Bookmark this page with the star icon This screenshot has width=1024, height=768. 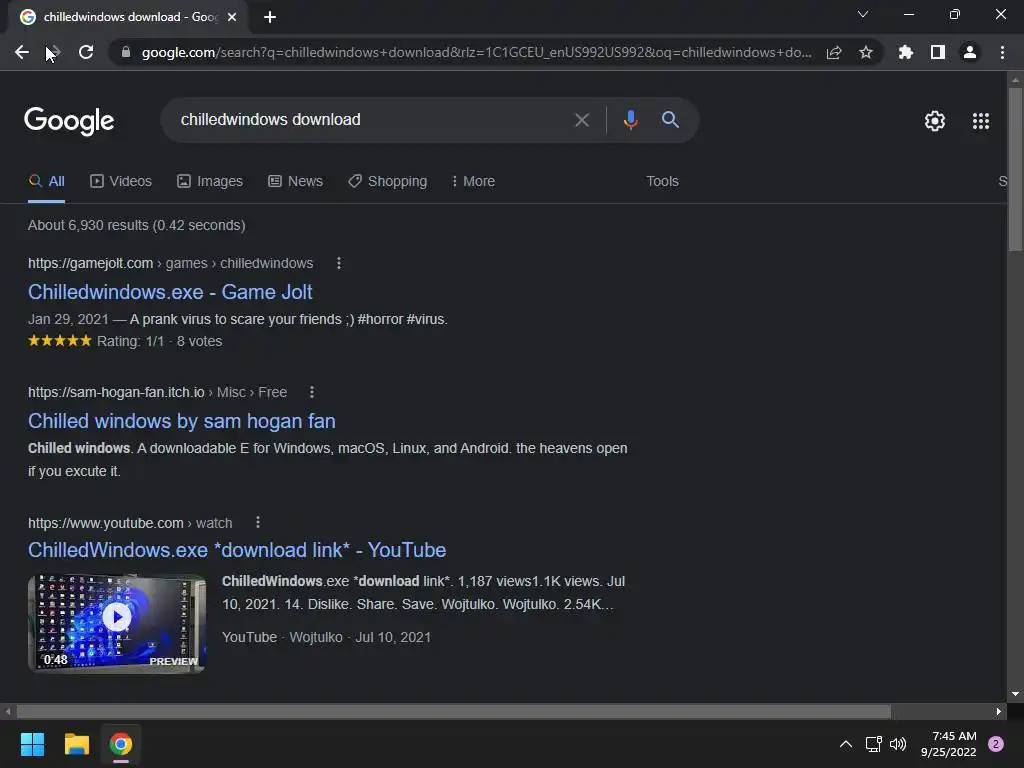coord(866,52)
